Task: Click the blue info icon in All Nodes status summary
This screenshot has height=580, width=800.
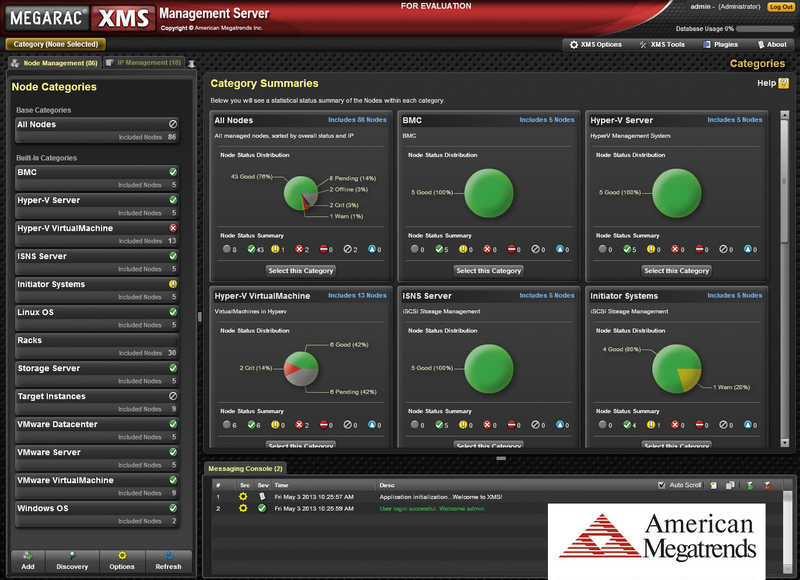Action: pos(372,249)
